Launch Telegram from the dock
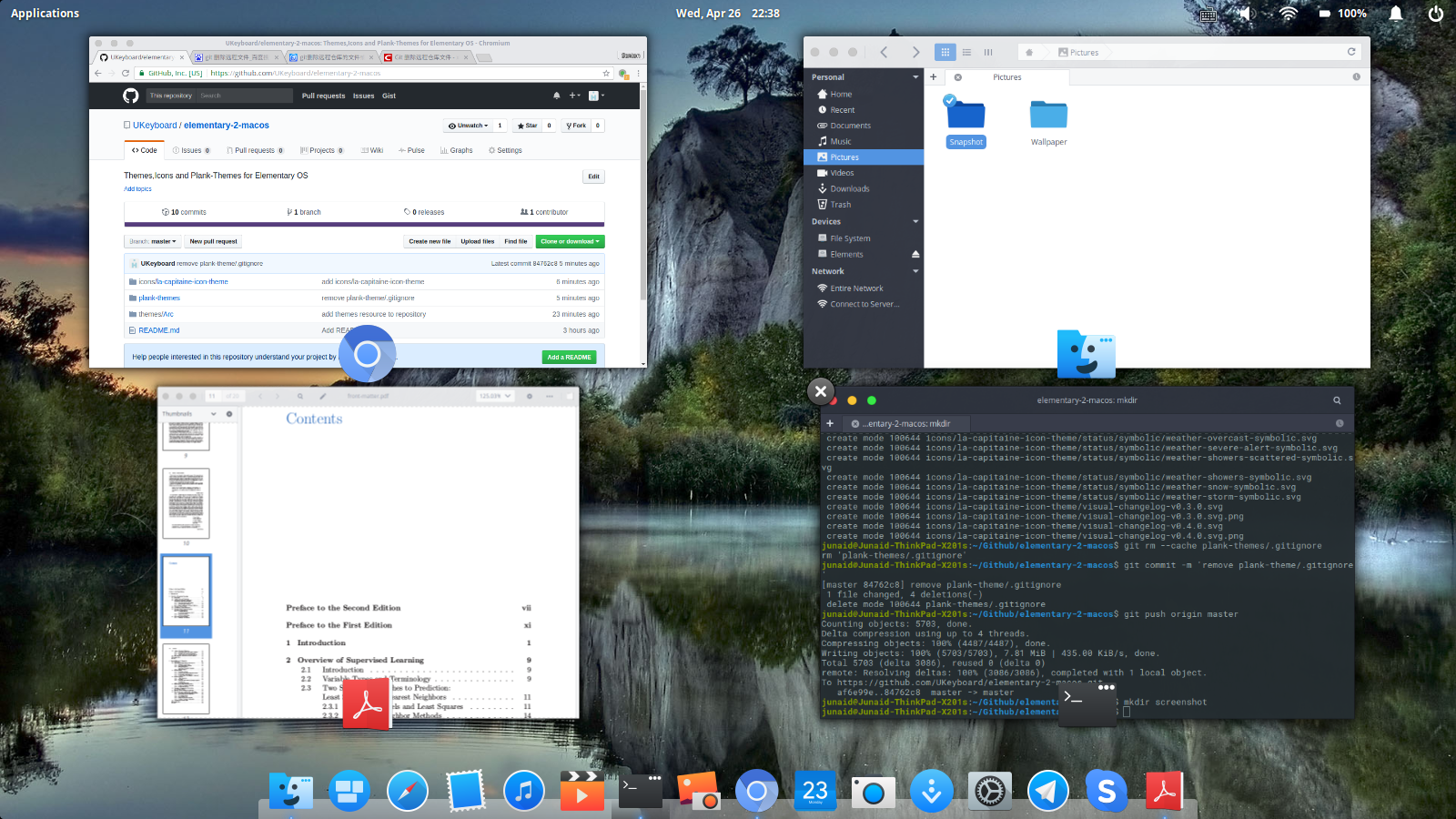 [1048, 792]
